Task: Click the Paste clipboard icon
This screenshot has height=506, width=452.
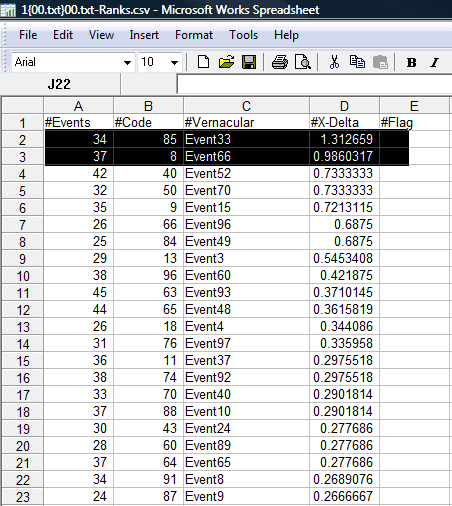Action: pos(380,62)
